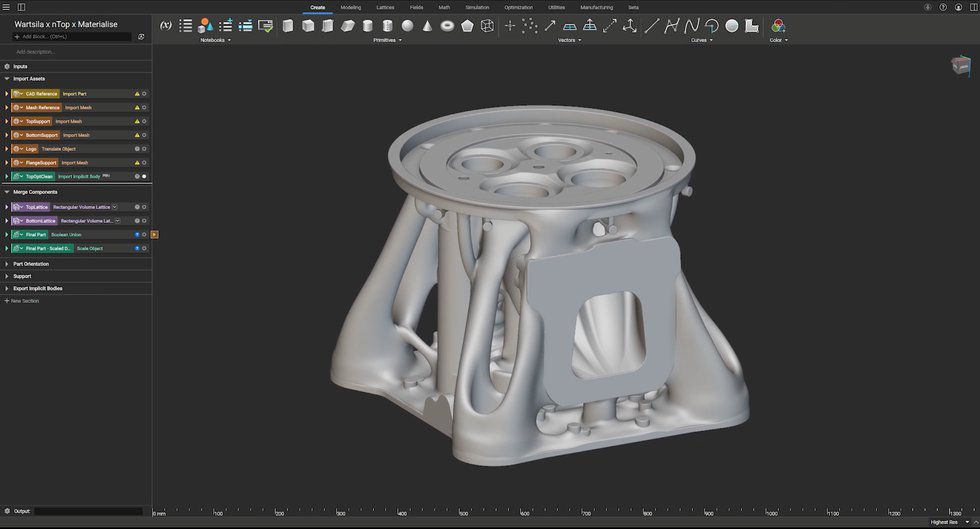The image size is (980, 529).
Task: Click the Cone primitive icon
Action: (427, 26)
